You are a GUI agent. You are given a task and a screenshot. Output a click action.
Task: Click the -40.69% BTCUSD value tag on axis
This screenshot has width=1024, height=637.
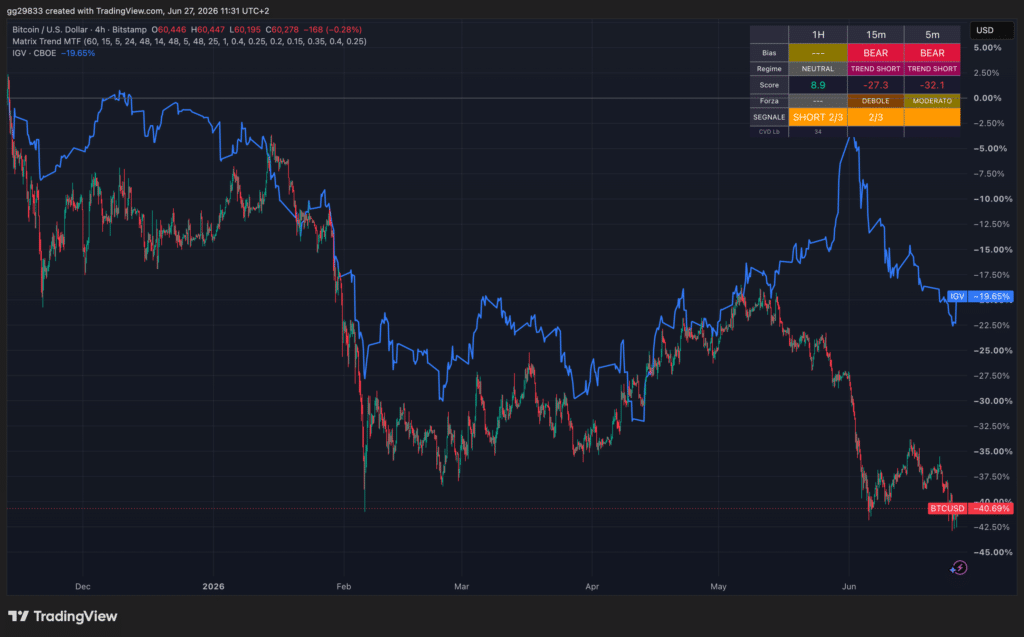coord(991,508)
